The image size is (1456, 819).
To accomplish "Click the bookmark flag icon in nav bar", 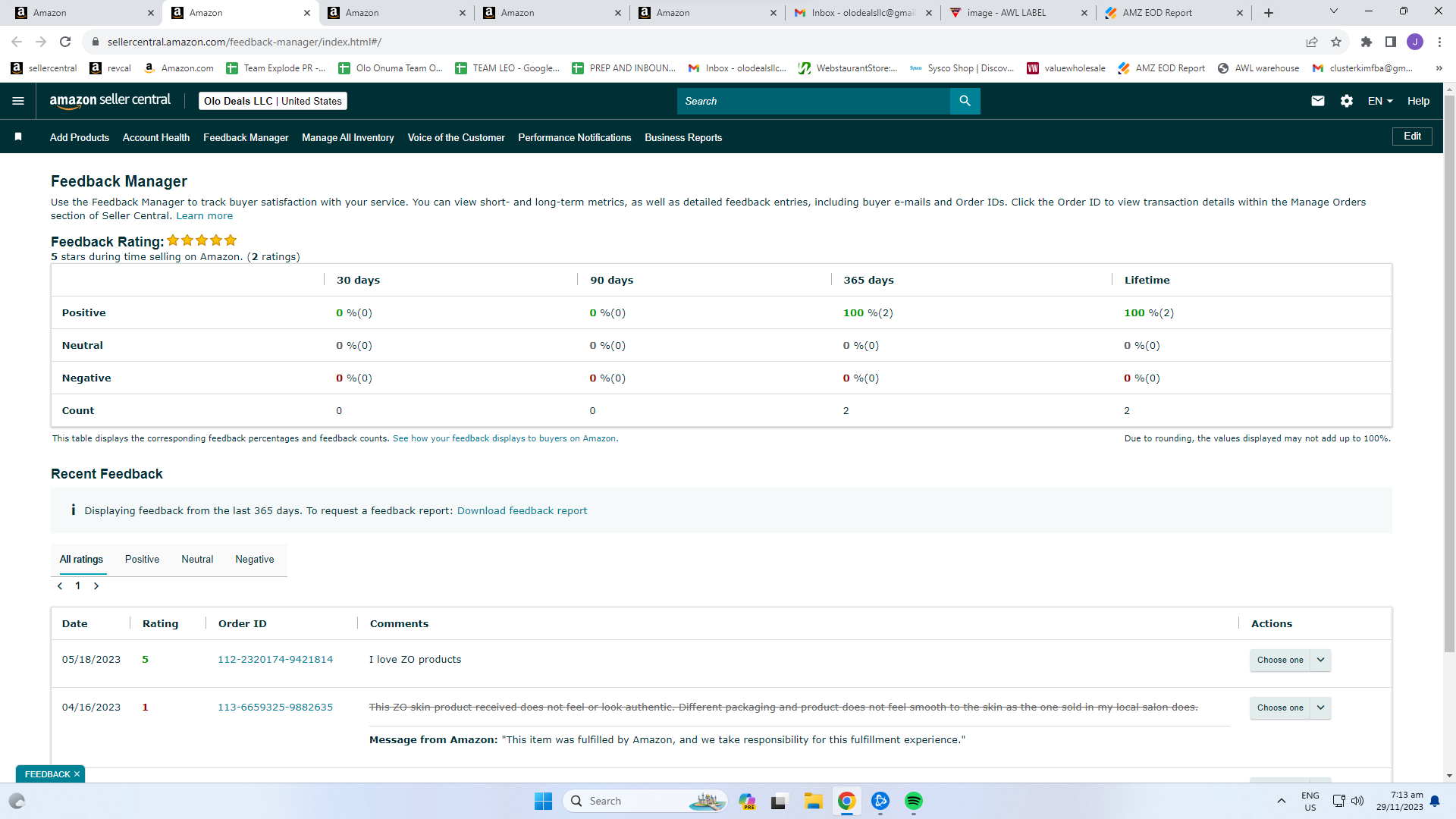I will tap(18, 137).
